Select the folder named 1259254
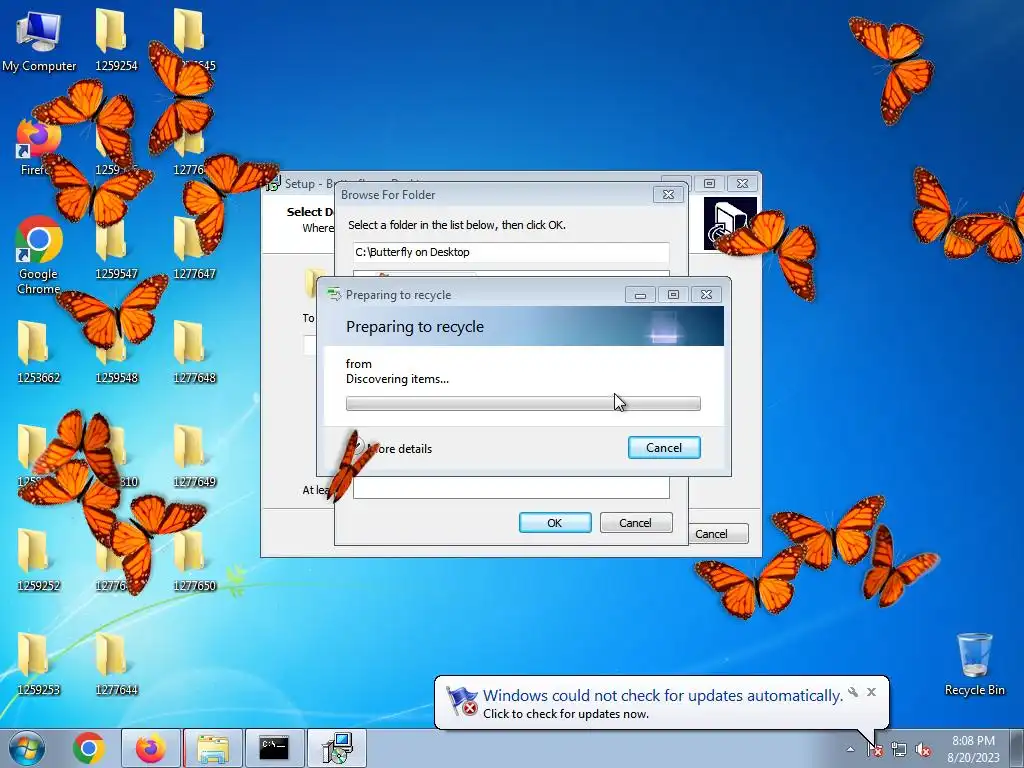 pyautogui.click(x=116, y=39)
